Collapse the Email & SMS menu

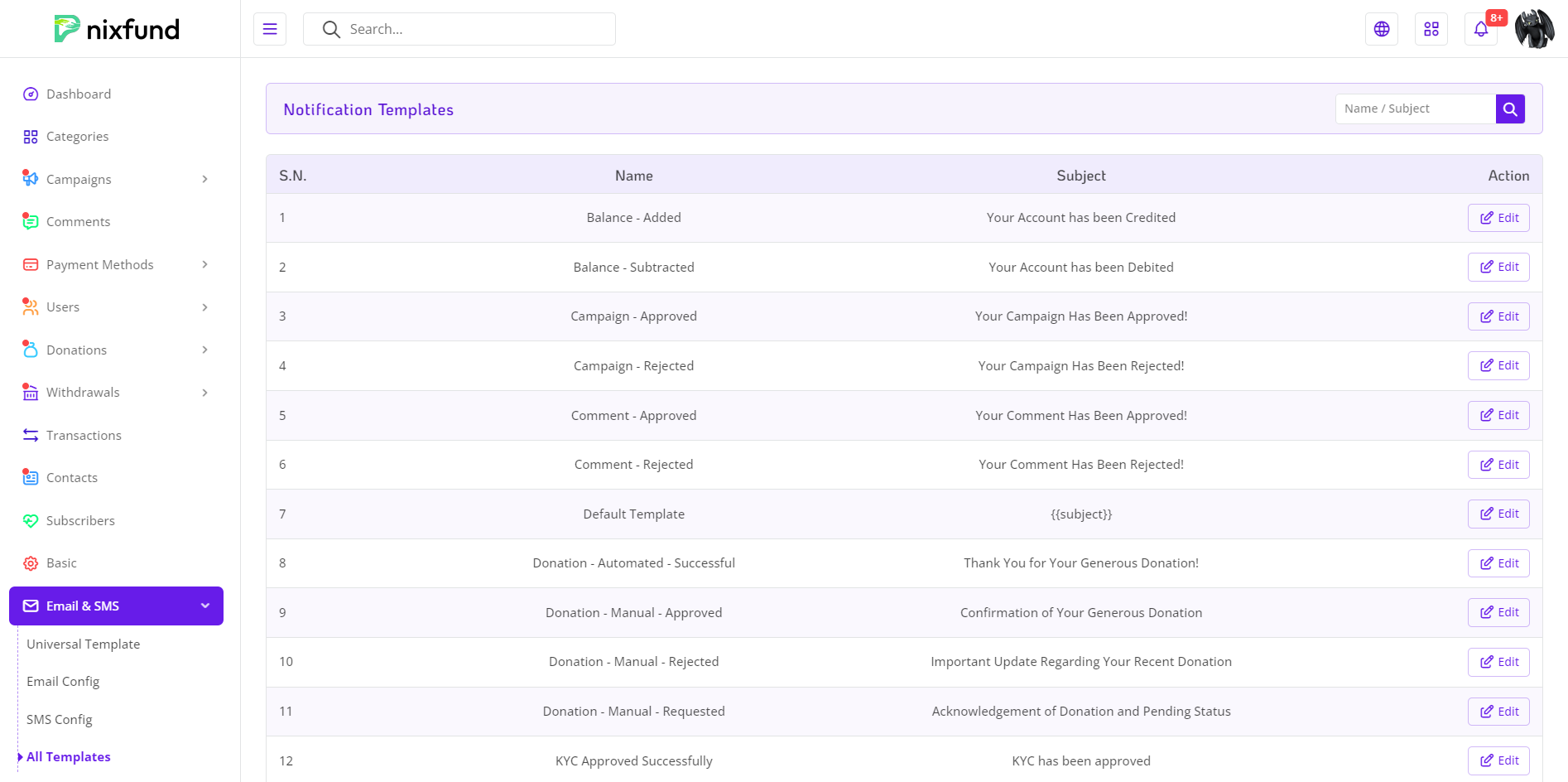point(204,606)
